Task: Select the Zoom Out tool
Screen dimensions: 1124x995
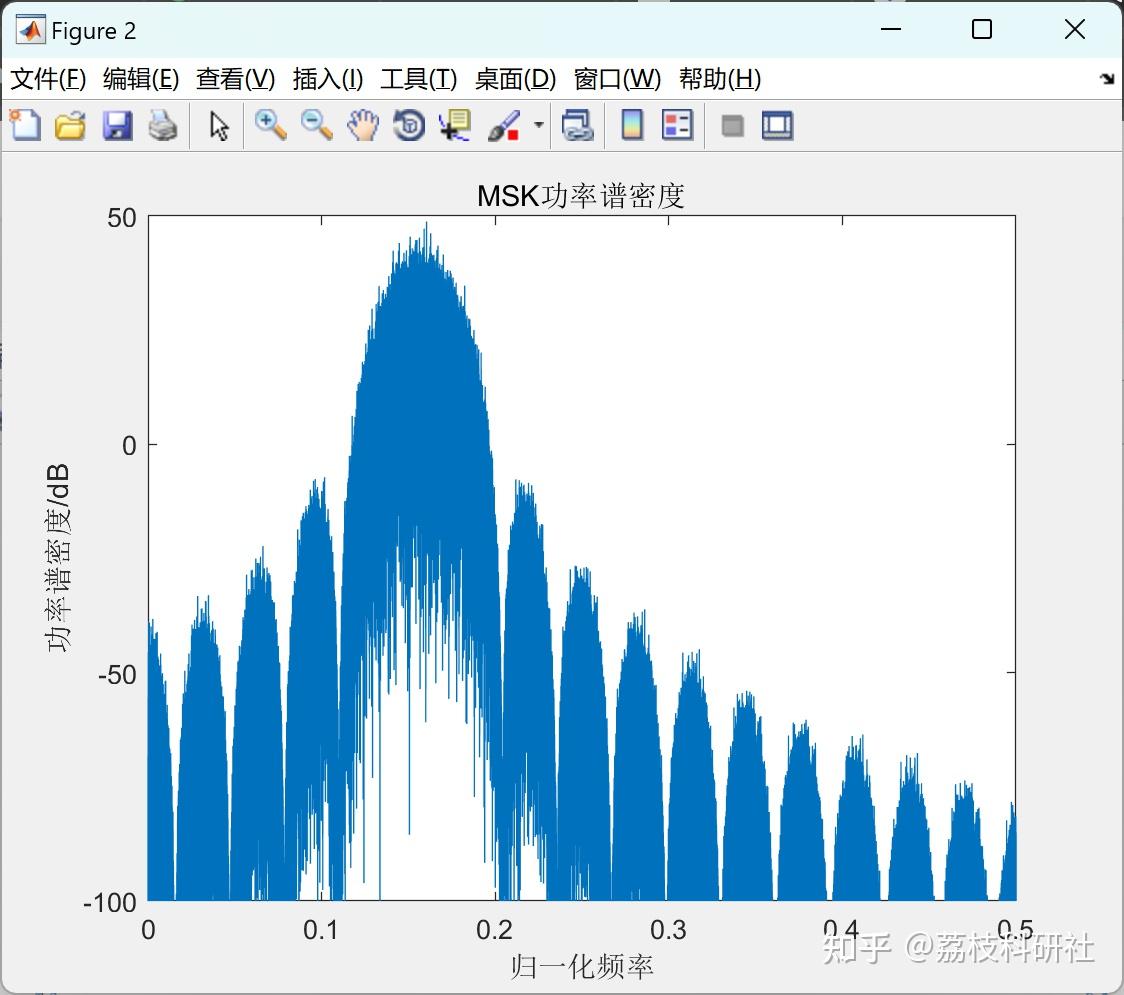Action: (x=315, y=126)
